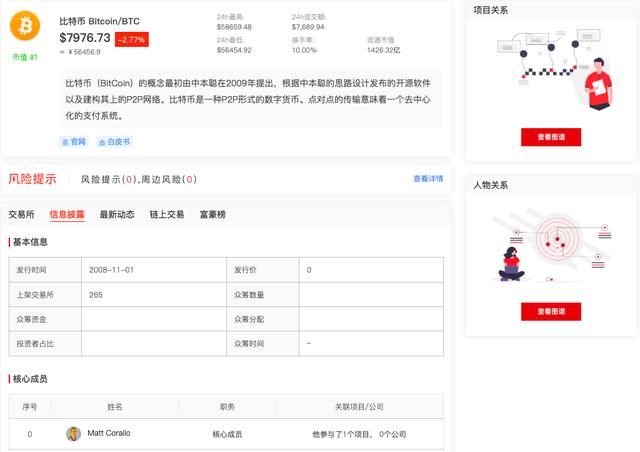640x452 pixels.
Task: Click the 项目关系 illustration image
Action: [x=555, y=70]
